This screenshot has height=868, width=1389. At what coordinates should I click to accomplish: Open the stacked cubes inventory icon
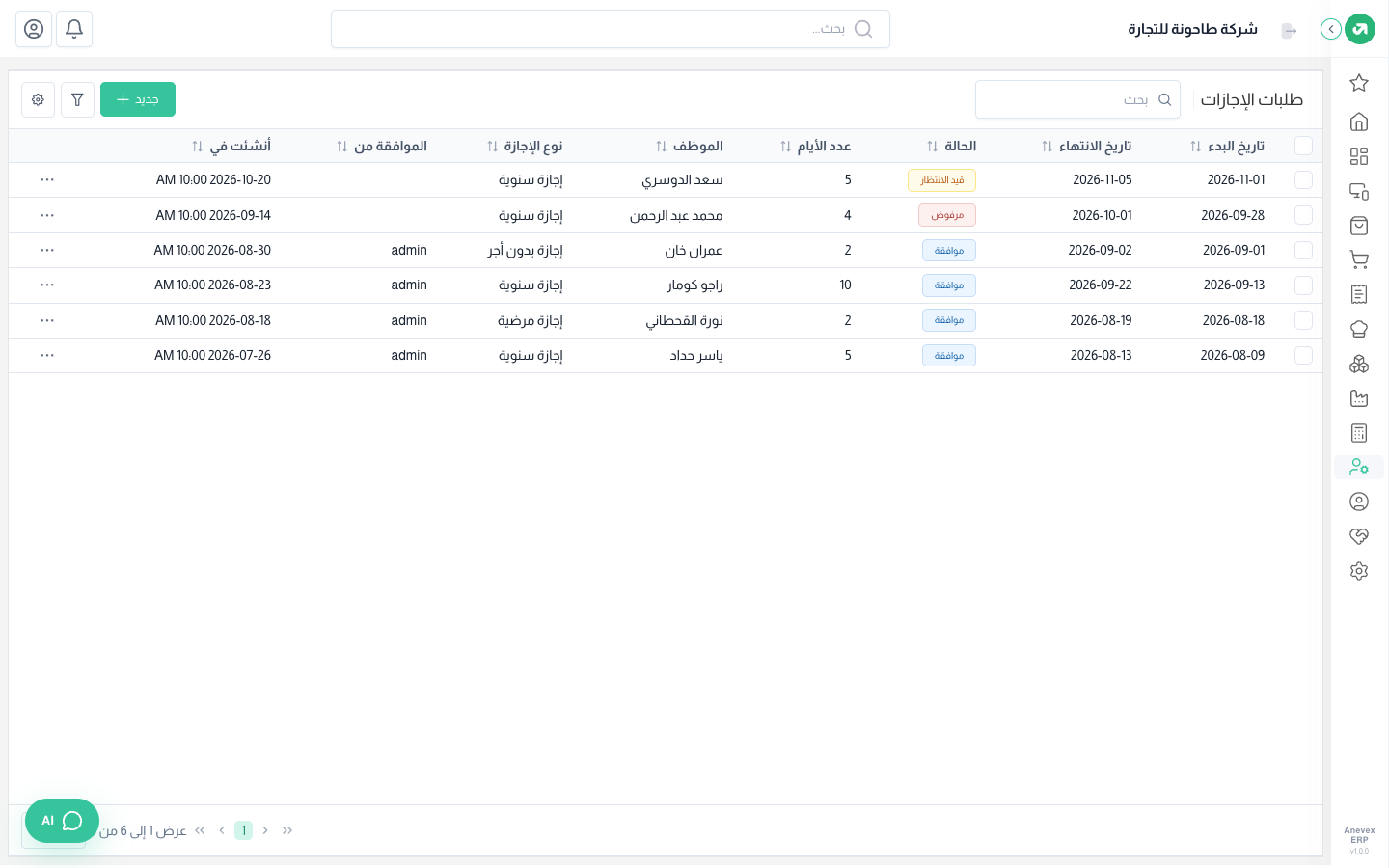pyautogui.click(x=1359, y=364)
